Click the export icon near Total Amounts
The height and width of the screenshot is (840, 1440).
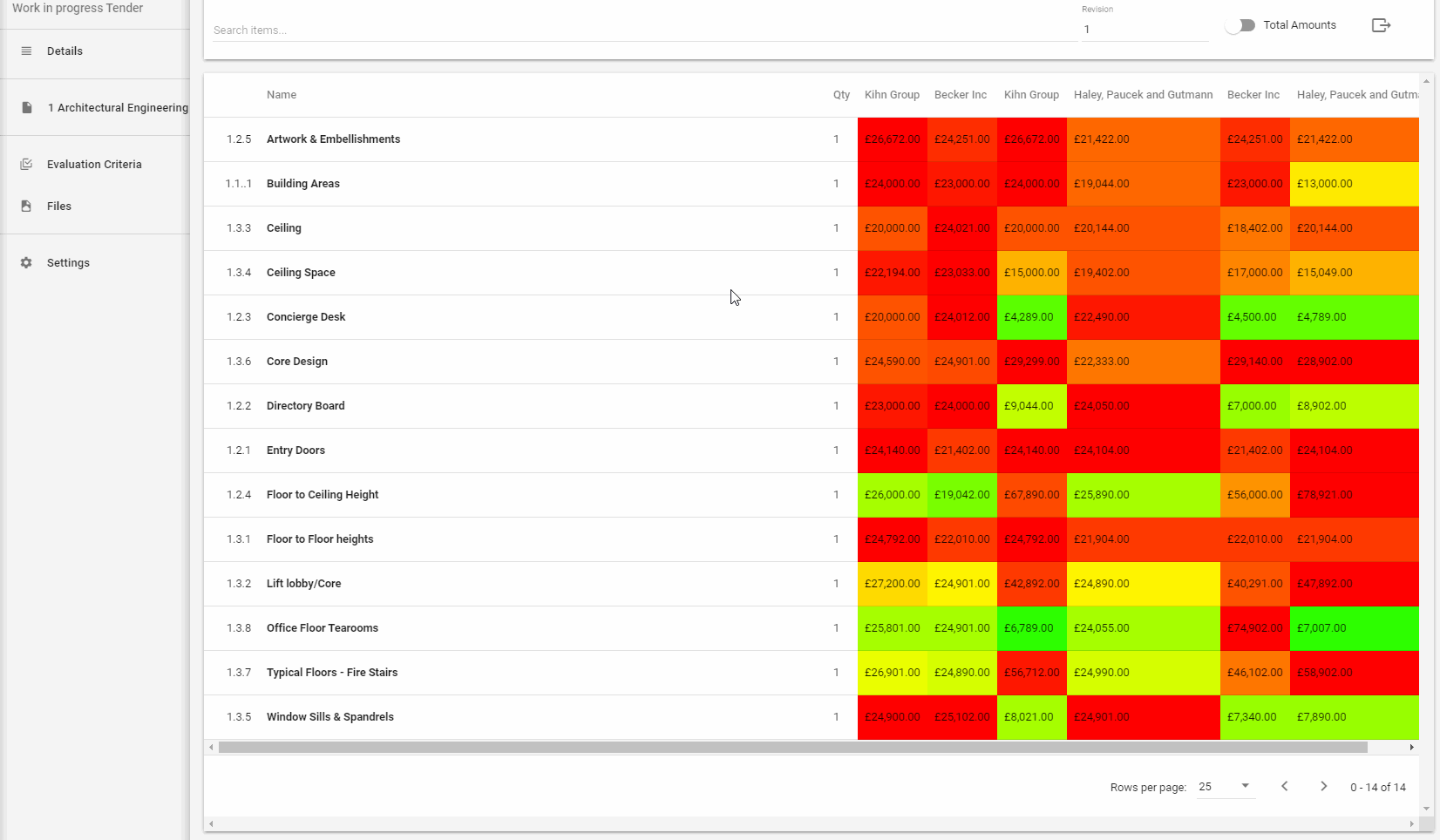click(1381, 24)
